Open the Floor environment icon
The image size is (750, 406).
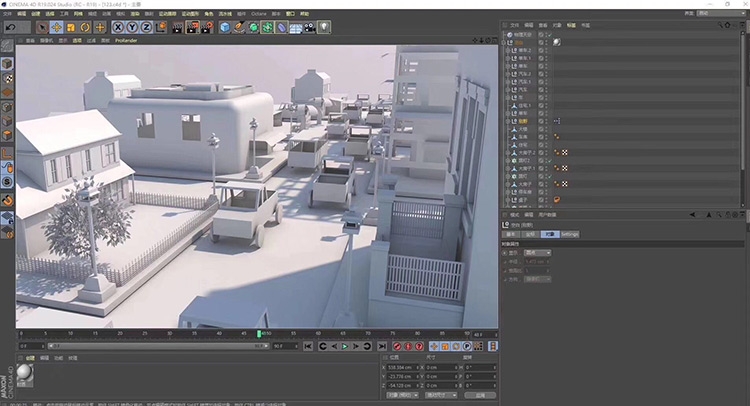[x=295, y=27]
